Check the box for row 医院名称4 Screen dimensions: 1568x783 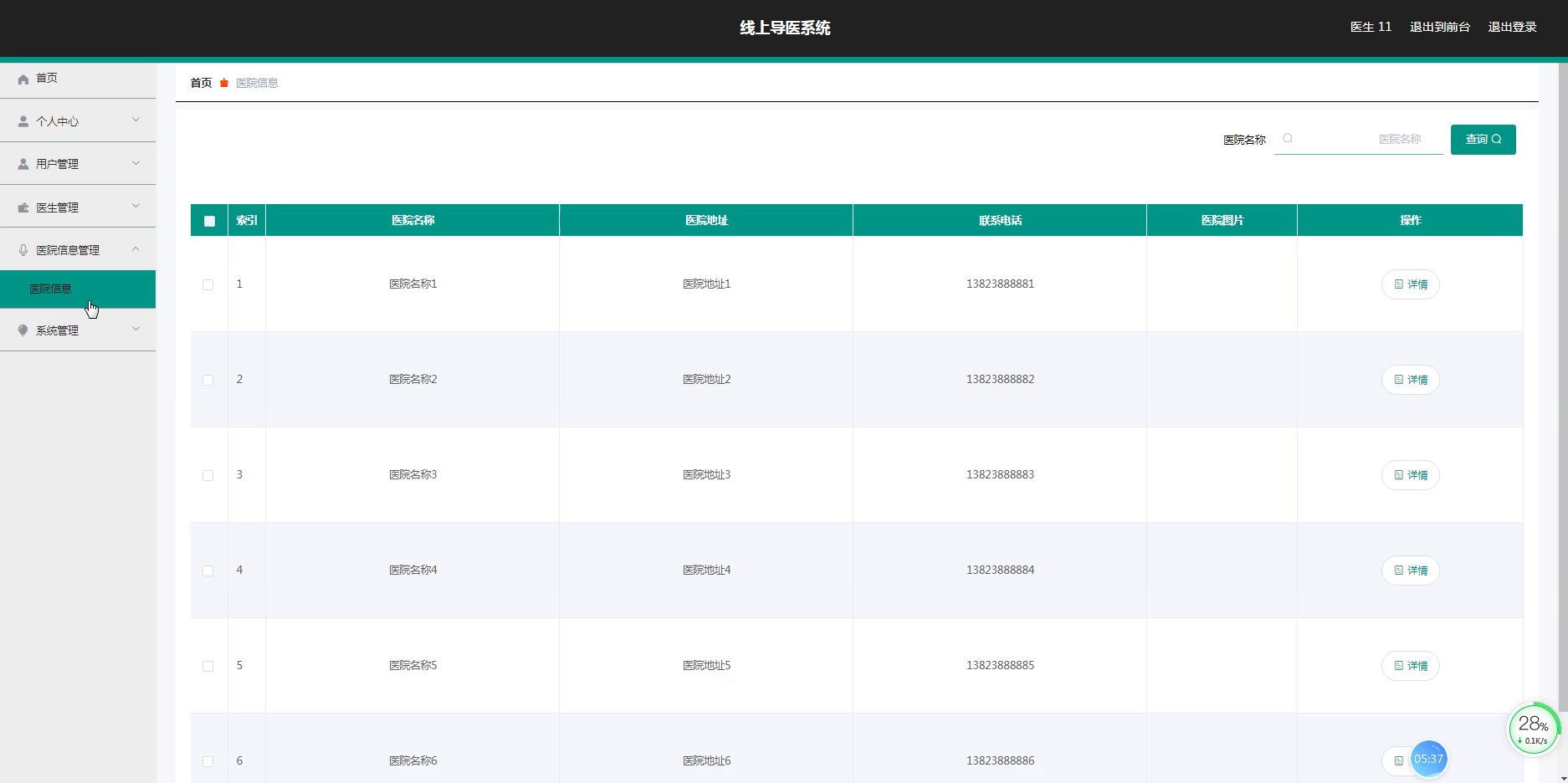tap(208, 571)
